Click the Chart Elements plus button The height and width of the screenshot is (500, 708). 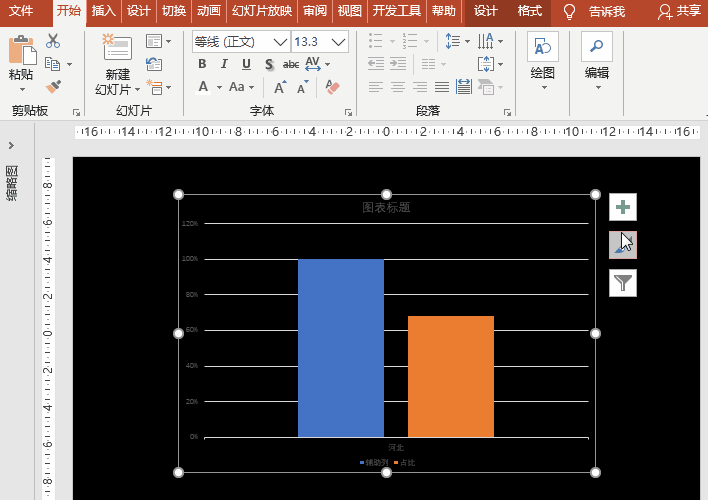coord(623,207)
